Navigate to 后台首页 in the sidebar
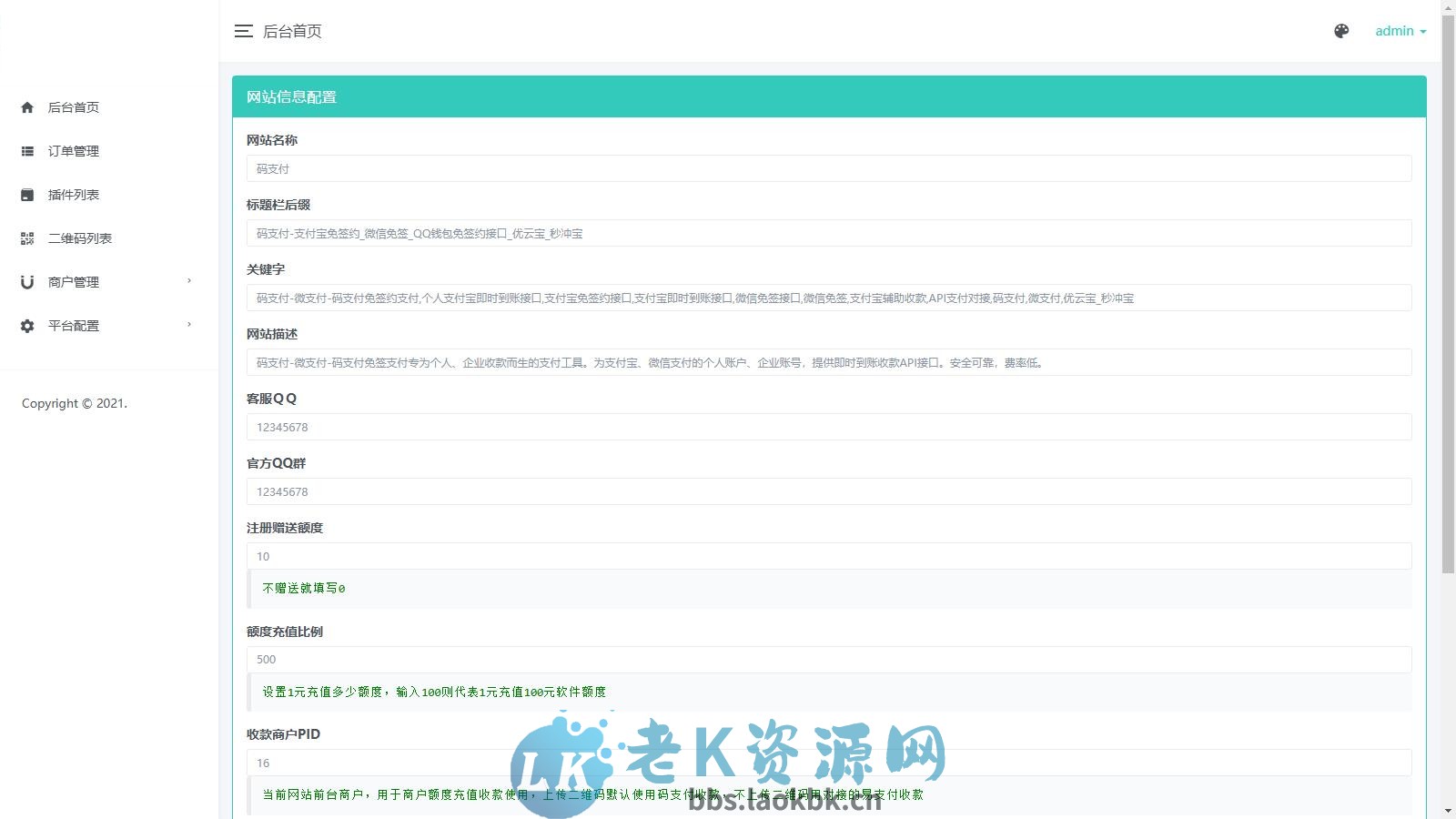This screenshot has width=1456, height=819. (73, 107)
